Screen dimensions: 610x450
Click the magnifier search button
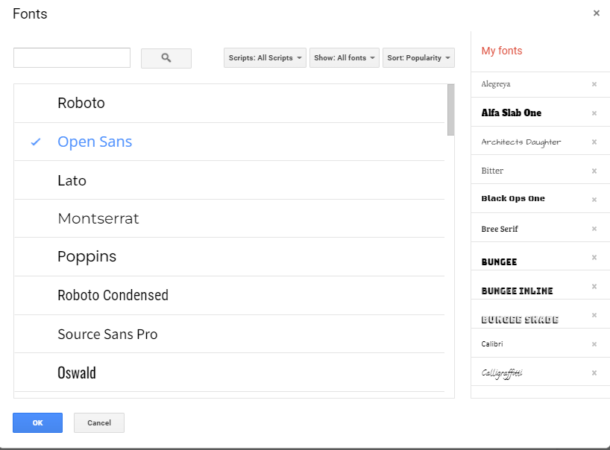click(166, 58)
